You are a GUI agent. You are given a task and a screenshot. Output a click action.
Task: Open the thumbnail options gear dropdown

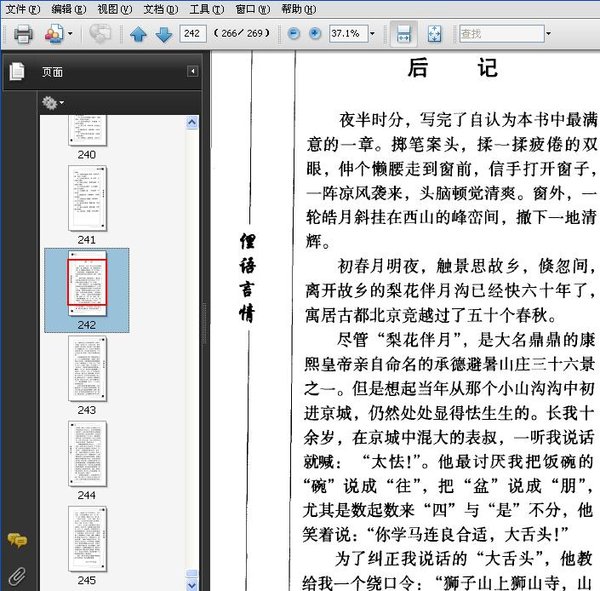coord(51,102)
